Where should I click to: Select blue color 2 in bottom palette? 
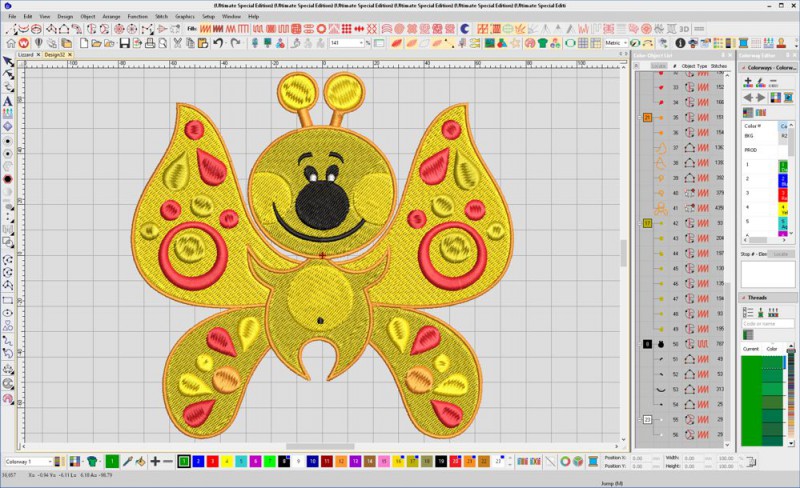tap(198, 461)
